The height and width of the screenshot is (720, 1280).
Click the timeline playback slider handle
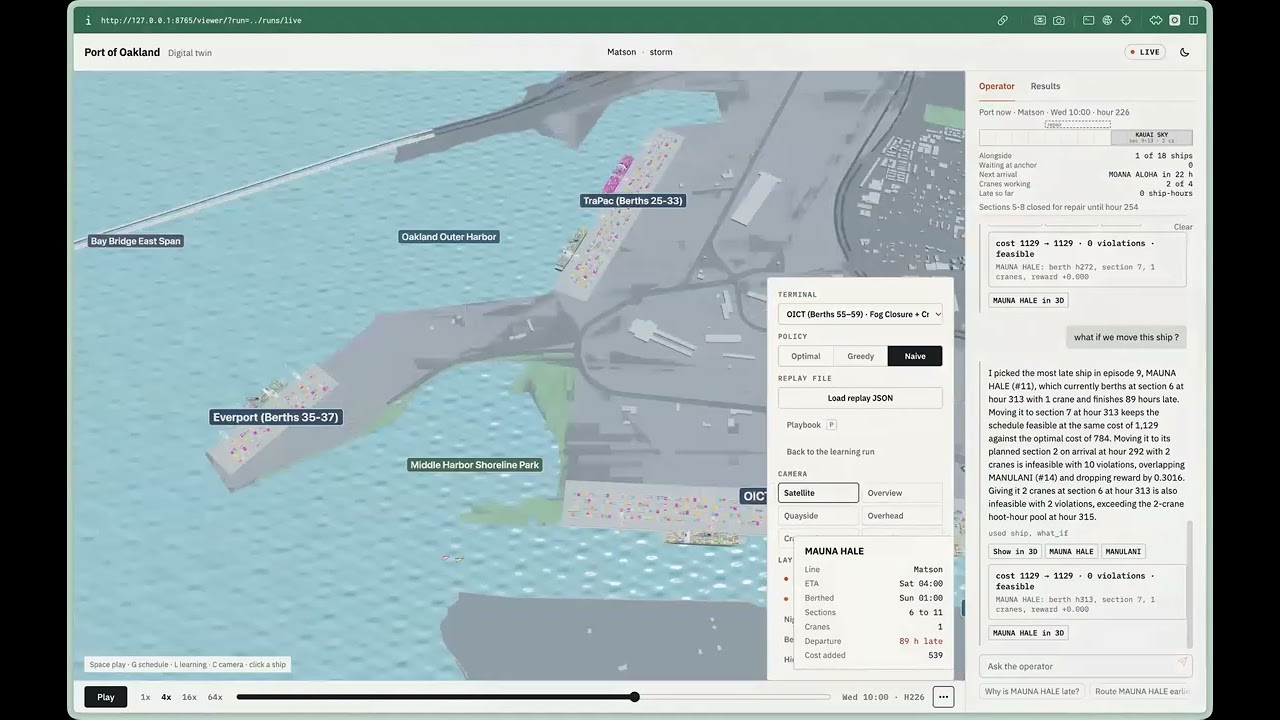click(634, 697)
